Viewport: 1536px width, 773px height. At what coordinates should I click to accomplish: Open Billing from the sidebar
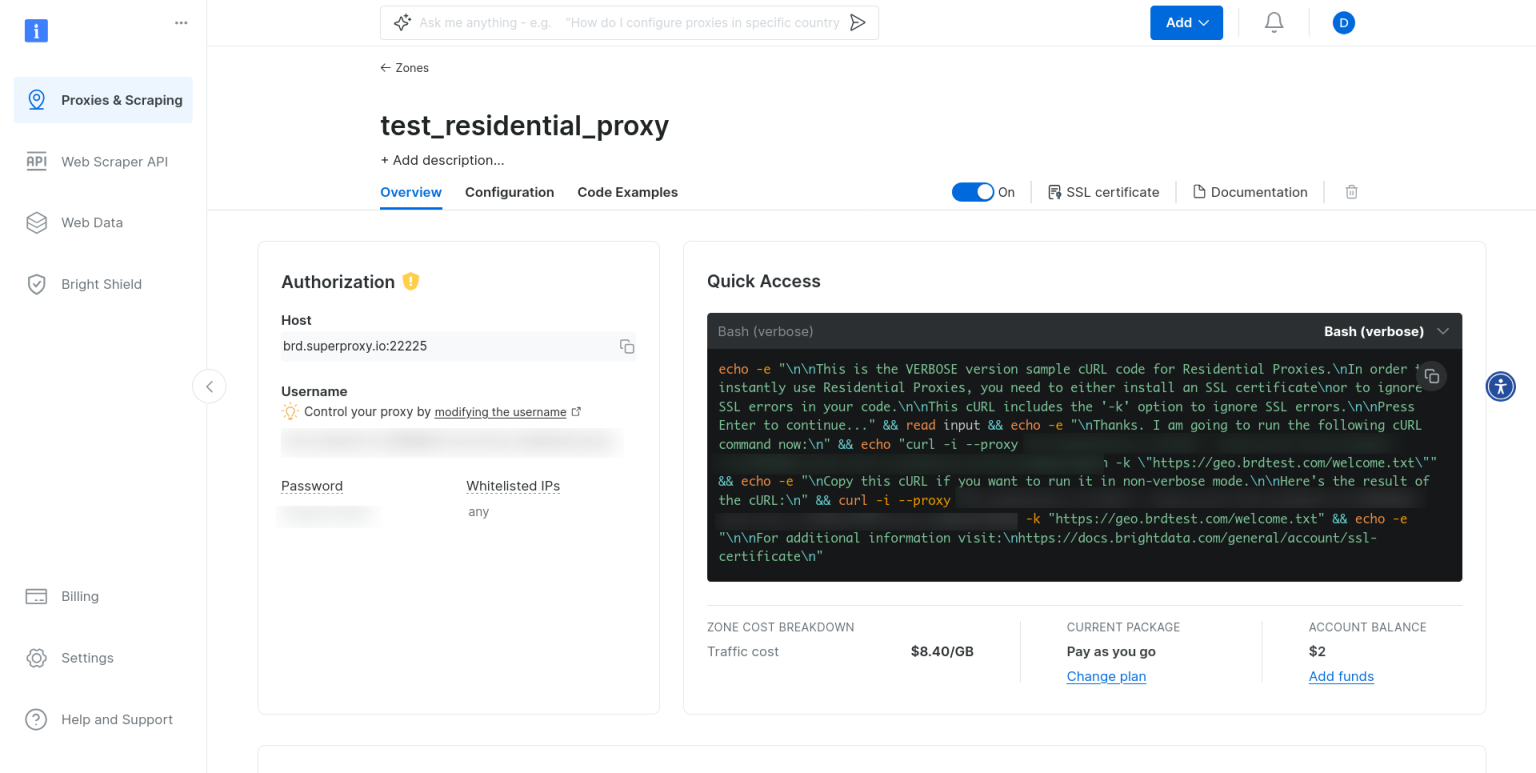tap(80, 596)
